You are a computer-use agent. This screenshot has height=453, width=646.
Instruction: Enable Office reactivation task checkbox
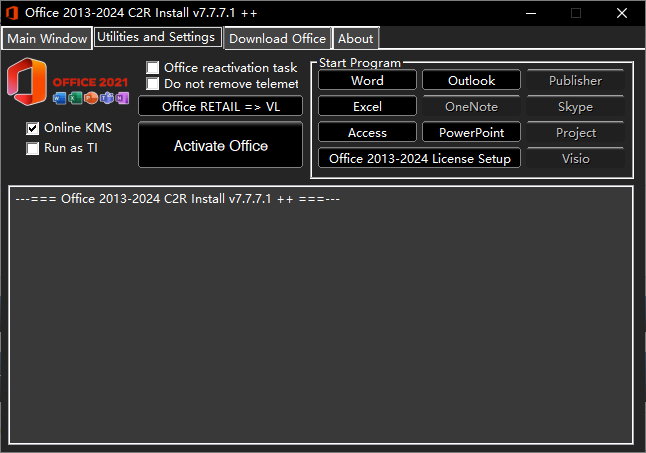pyautogui.click(x=152, y=68)
